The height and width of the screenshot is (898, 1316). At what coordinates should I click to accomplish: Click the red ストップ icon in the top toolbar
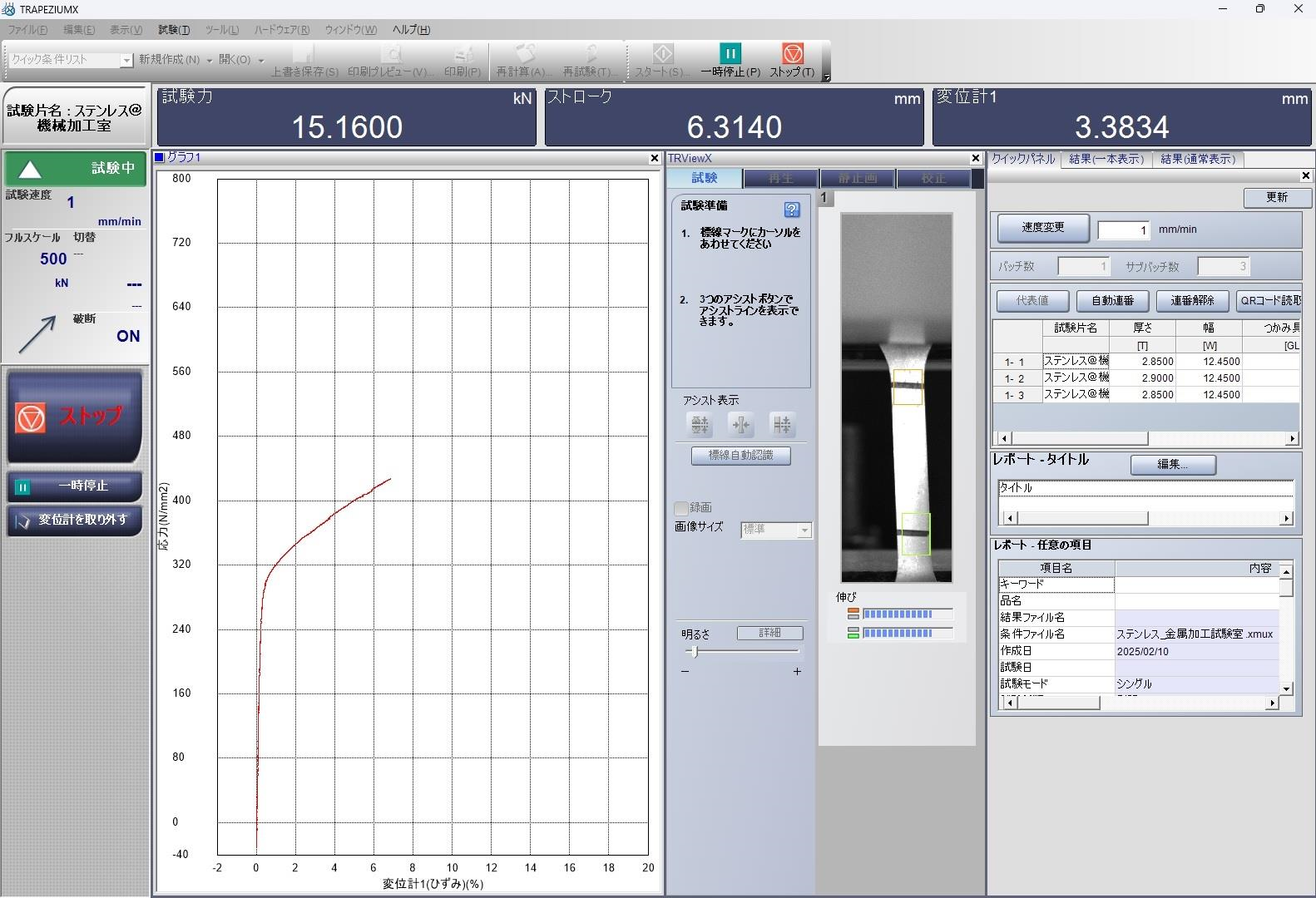[792, 54]
